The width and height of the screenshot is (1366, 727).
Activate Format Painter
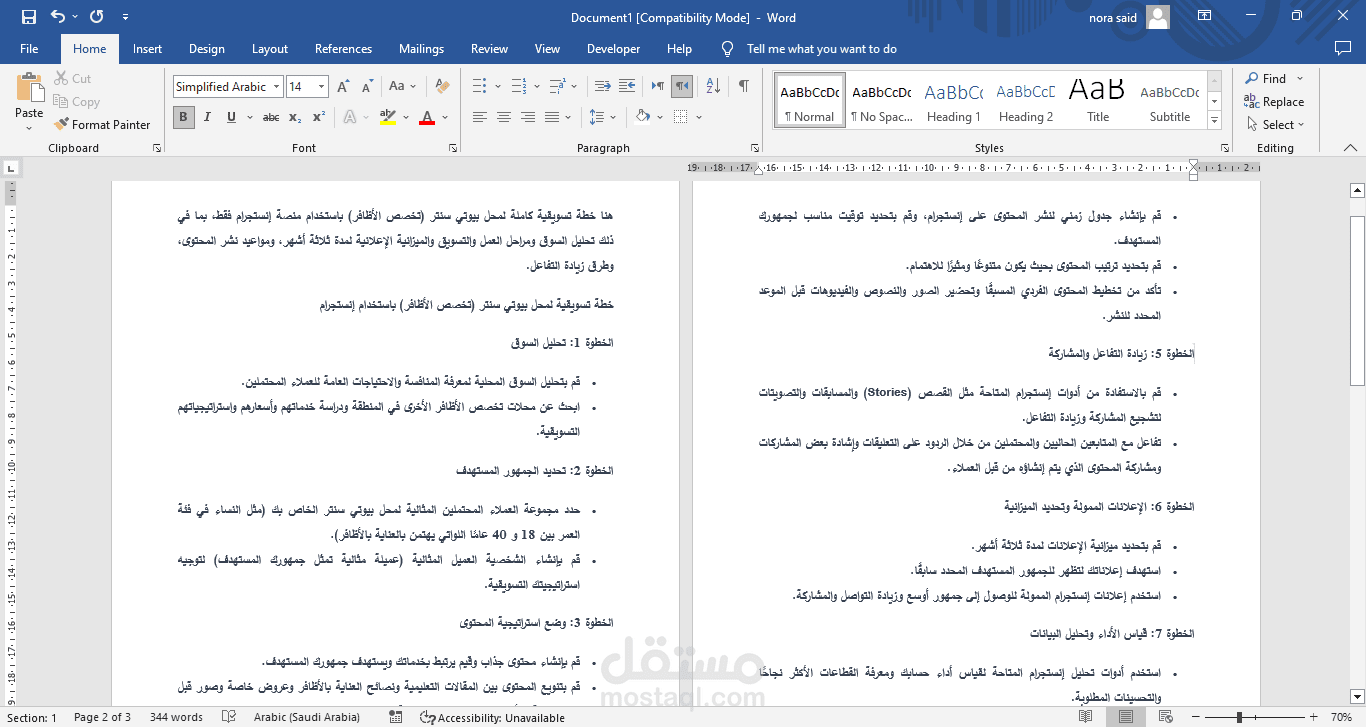coord(101,125)
